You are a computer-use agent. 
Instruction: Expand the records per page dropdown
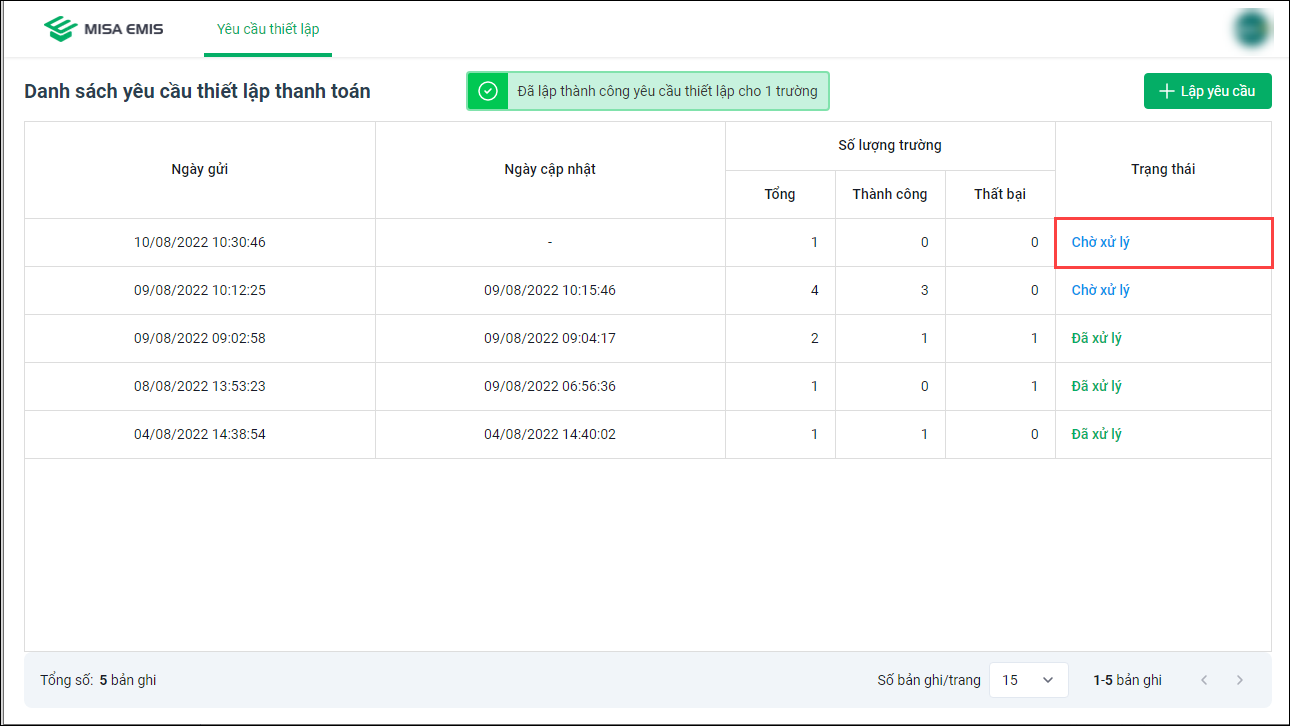coord(1028,680)
